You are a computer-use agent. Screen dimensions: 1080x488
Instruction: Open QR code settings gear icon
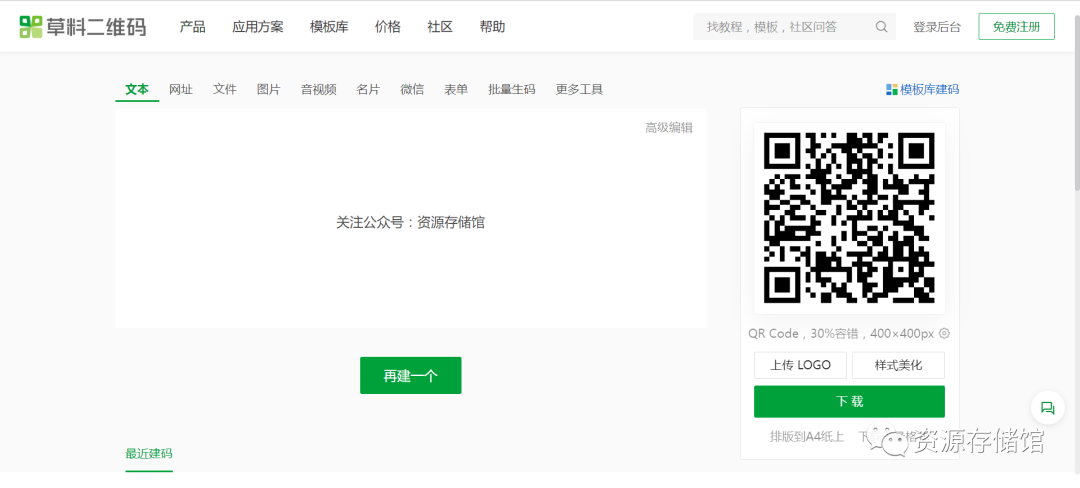(944, 333)
